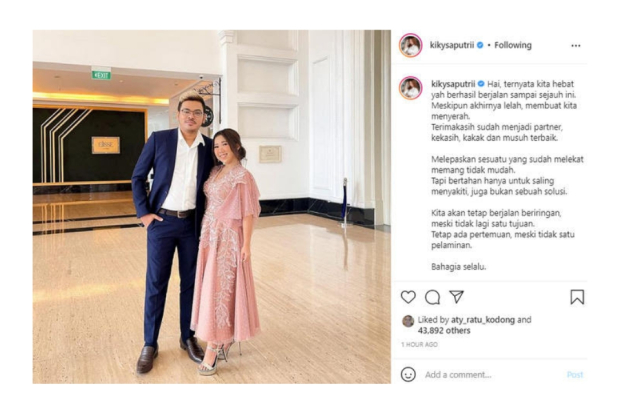This screenshot has height=413, width=620.
Task: Click small avatar beside Liked by
Action: (407, 321)
